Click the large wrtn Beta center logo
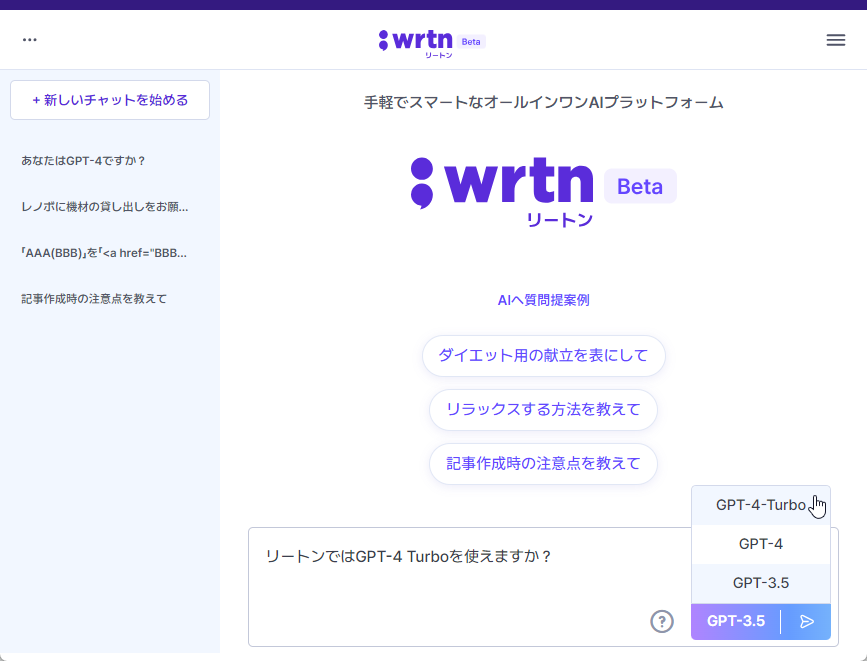This screenshot has height=661, width=867. click(x=544, y=191)
